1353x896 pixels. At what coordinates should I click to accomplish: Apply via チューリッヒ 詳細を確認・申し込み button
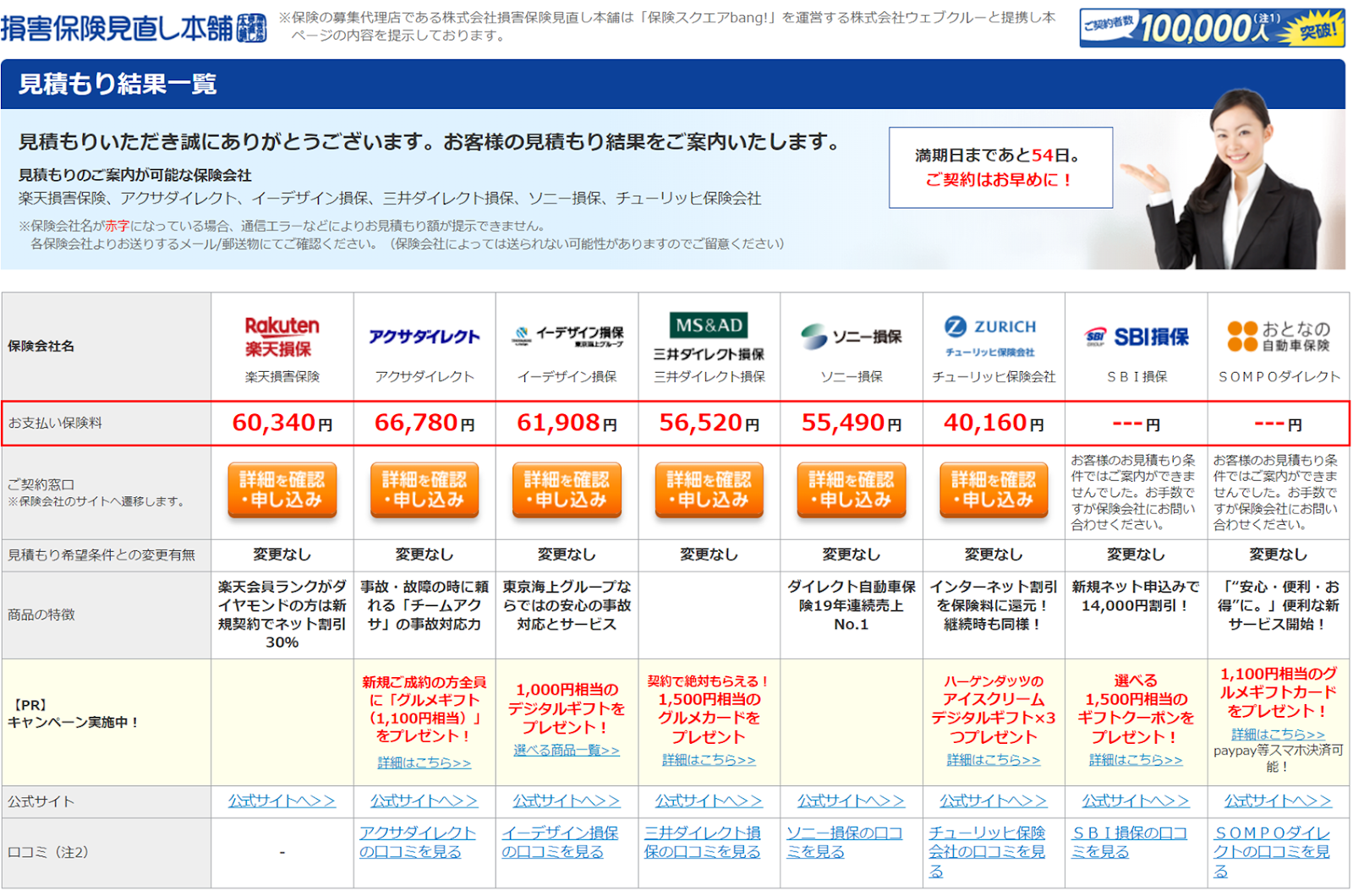(994, 489)
